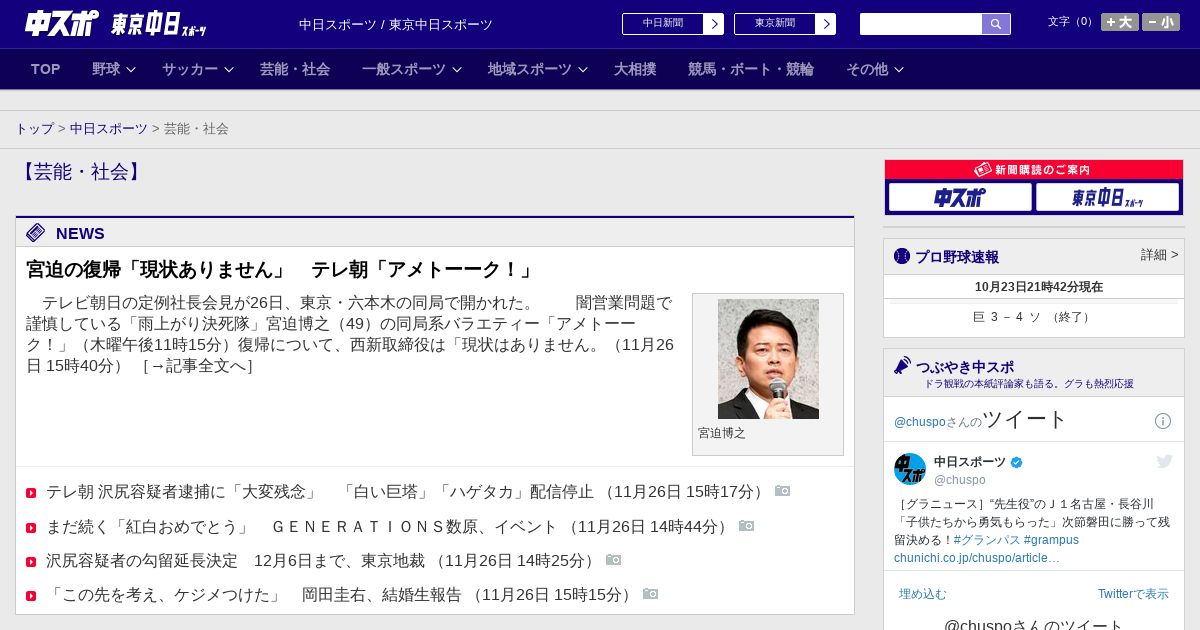The image size is (1200, 630).
Task: Click the Chunichi Sports logo
Action: coord(62,23)
